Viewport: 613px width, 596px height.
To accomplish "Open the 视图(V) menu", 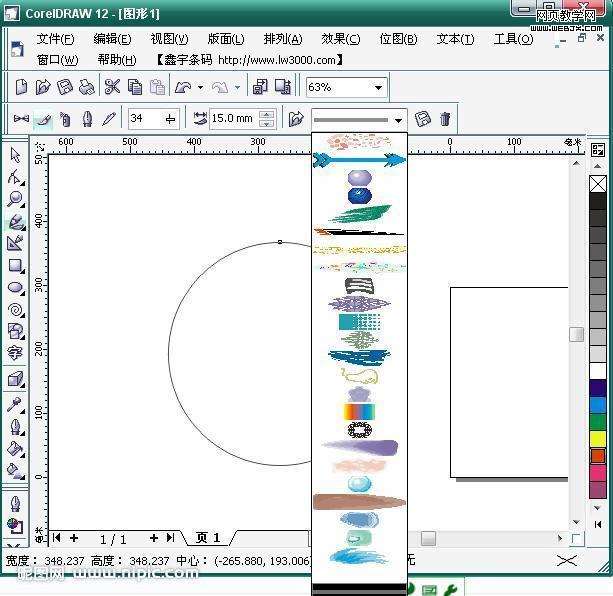I will (x=169, y=39).
